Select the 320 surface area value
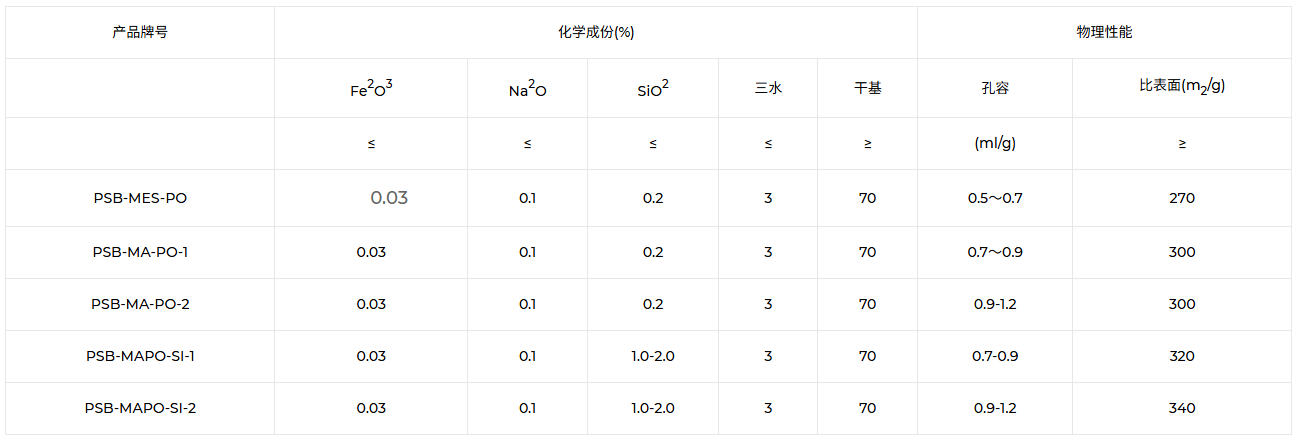1299x442 pixels. (1182, 356)
